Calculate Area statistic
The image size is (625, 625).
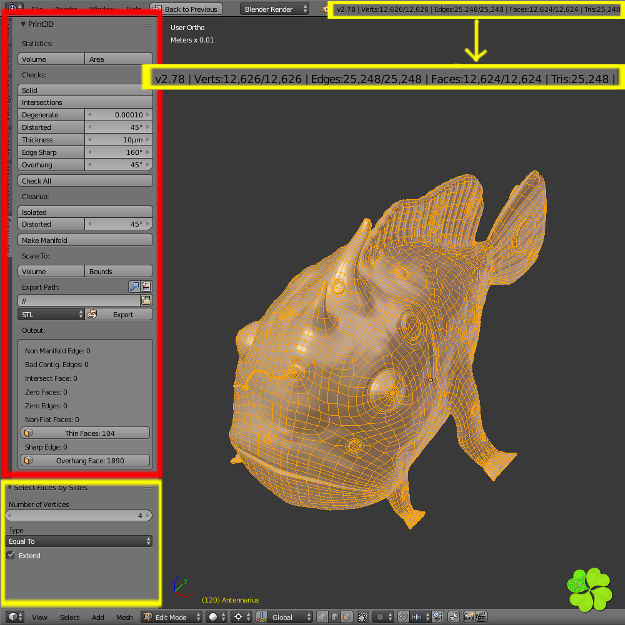coord(118,59)
